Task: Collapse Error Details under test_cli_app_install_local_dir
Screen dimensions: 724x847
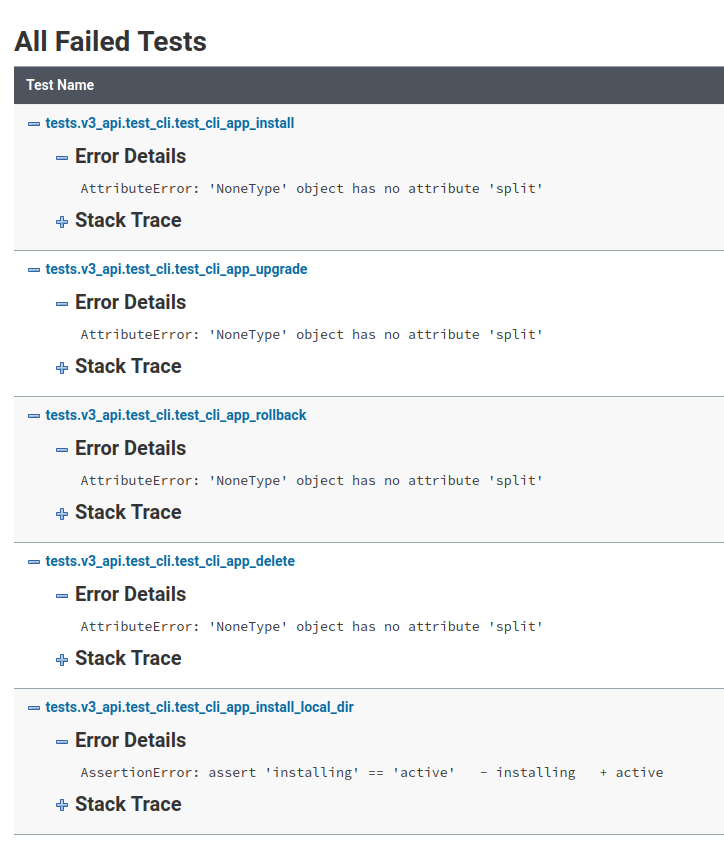Action: (62, 741)
